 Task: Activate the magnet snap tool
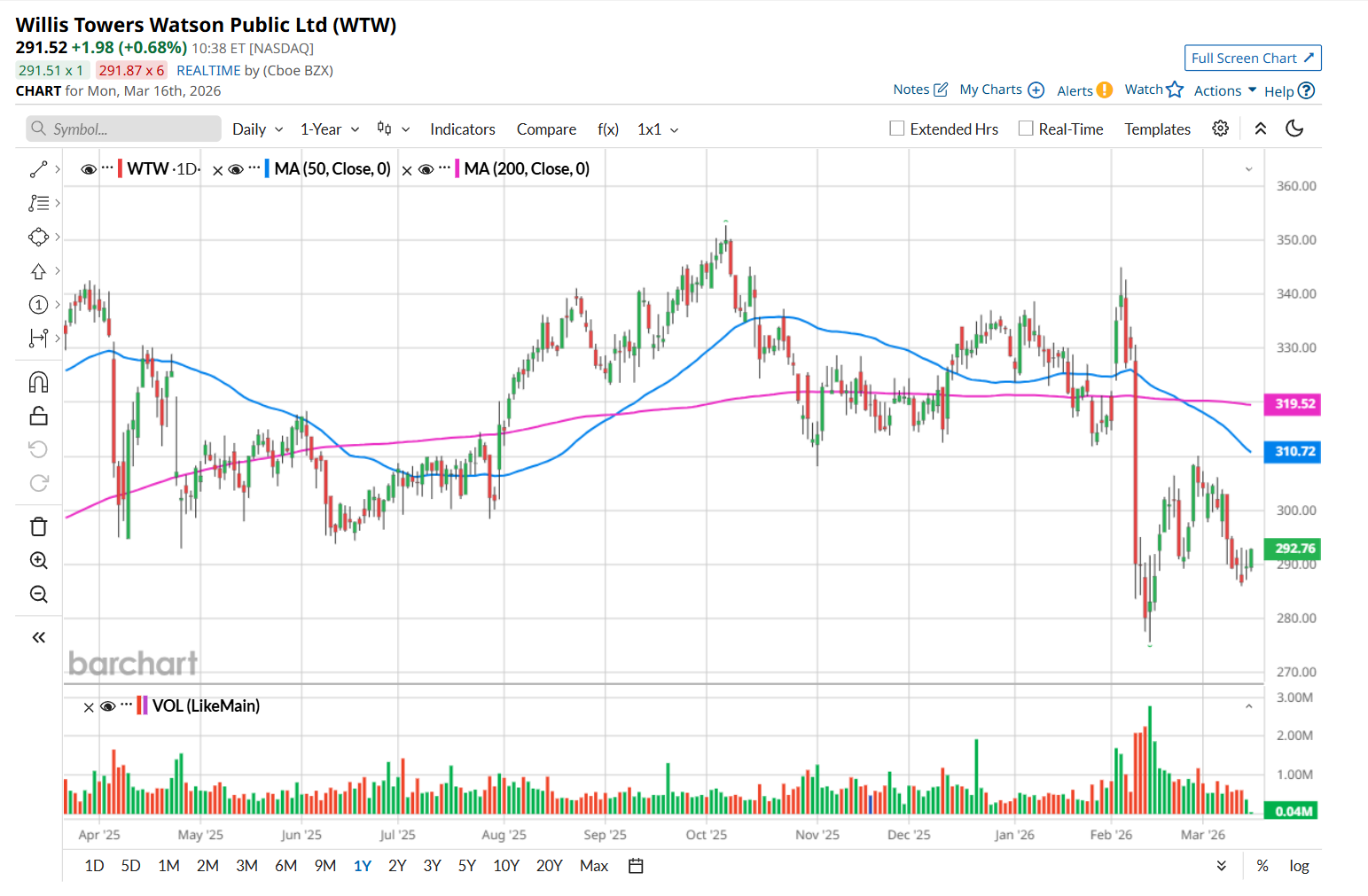[x=38, y=382]
